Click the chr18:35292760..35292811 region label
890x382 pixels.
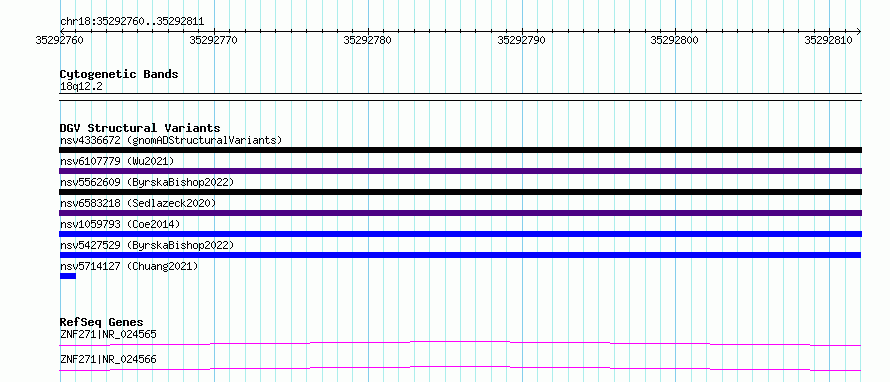coord(132,22)
